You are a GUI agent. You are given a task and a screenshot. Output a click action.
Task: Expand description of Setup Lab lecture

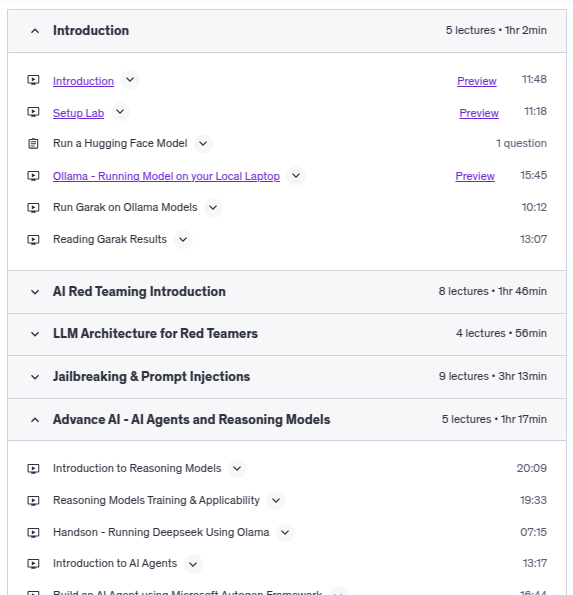[120, 112]
